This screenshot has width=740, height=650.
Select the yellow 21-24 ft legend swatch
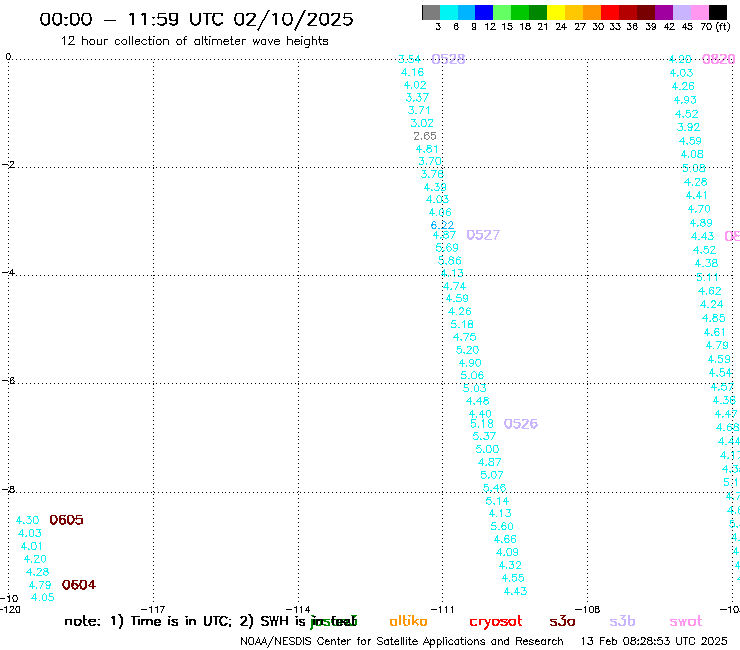click(x=556, y=12)
